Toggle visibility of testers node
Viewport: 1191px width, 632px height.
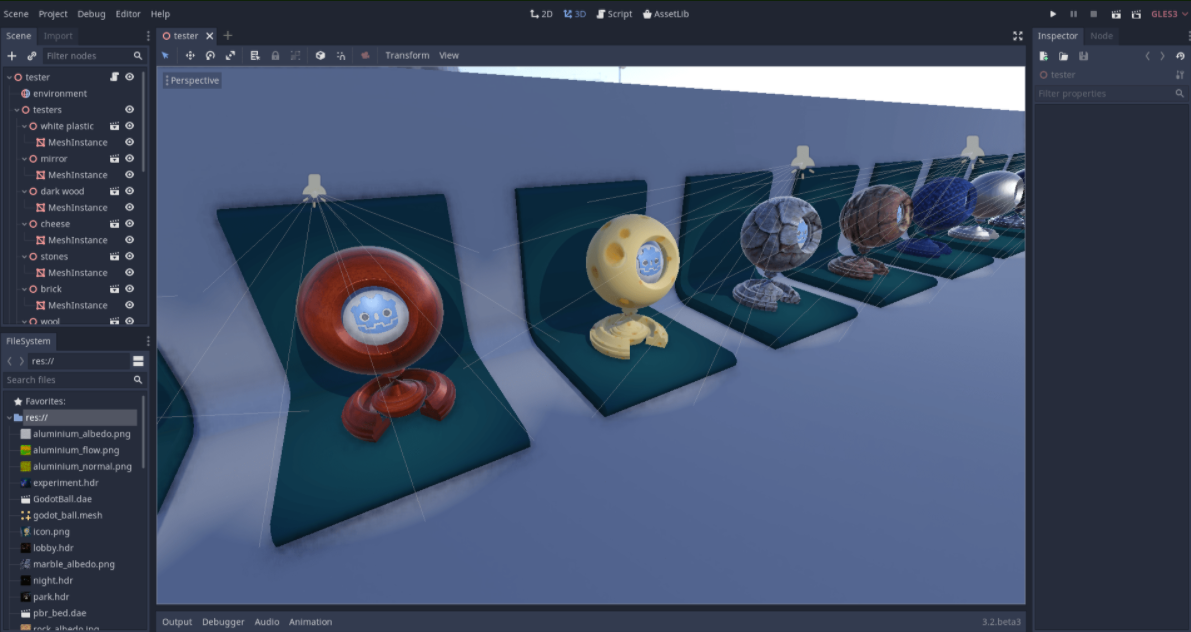[x=130, y=109]
